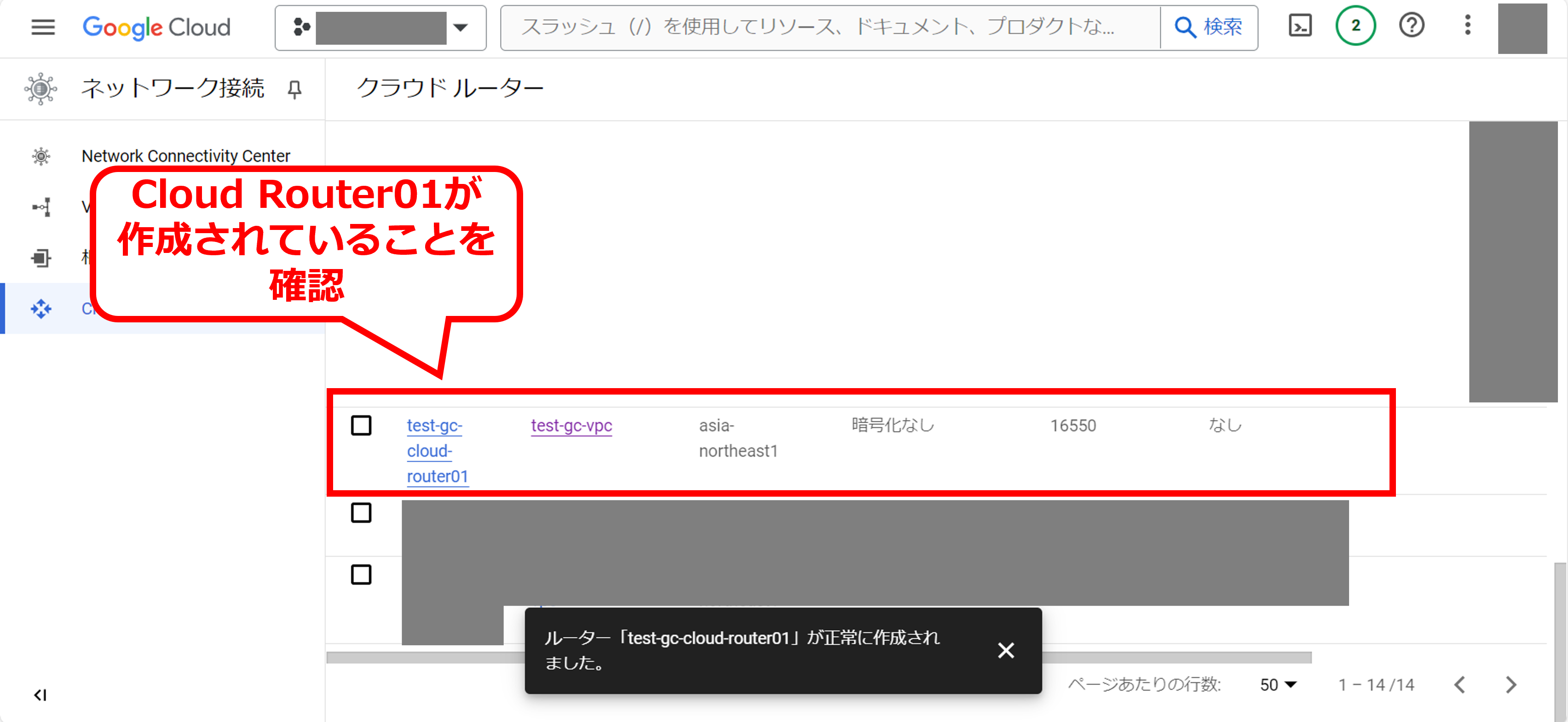The image size is (1568, 722).
Task: Click the Cloud Router sidebar icon
Action: [x=41, y=309]
